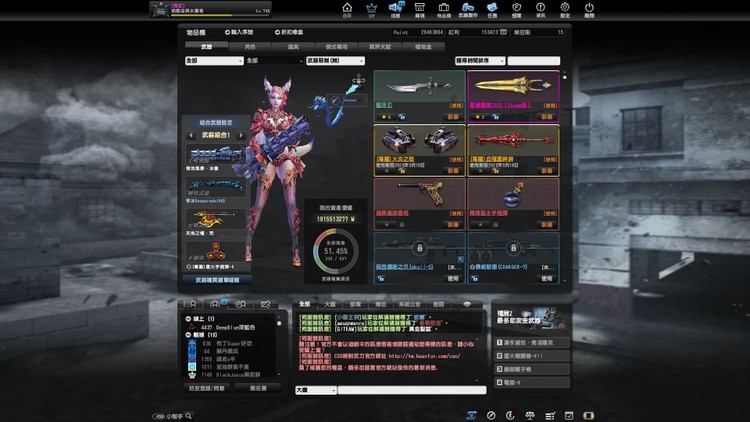Open the beanfun.com/cso link in chat
The height and width of the screenshot is (422, 750).
click(424, 356)
